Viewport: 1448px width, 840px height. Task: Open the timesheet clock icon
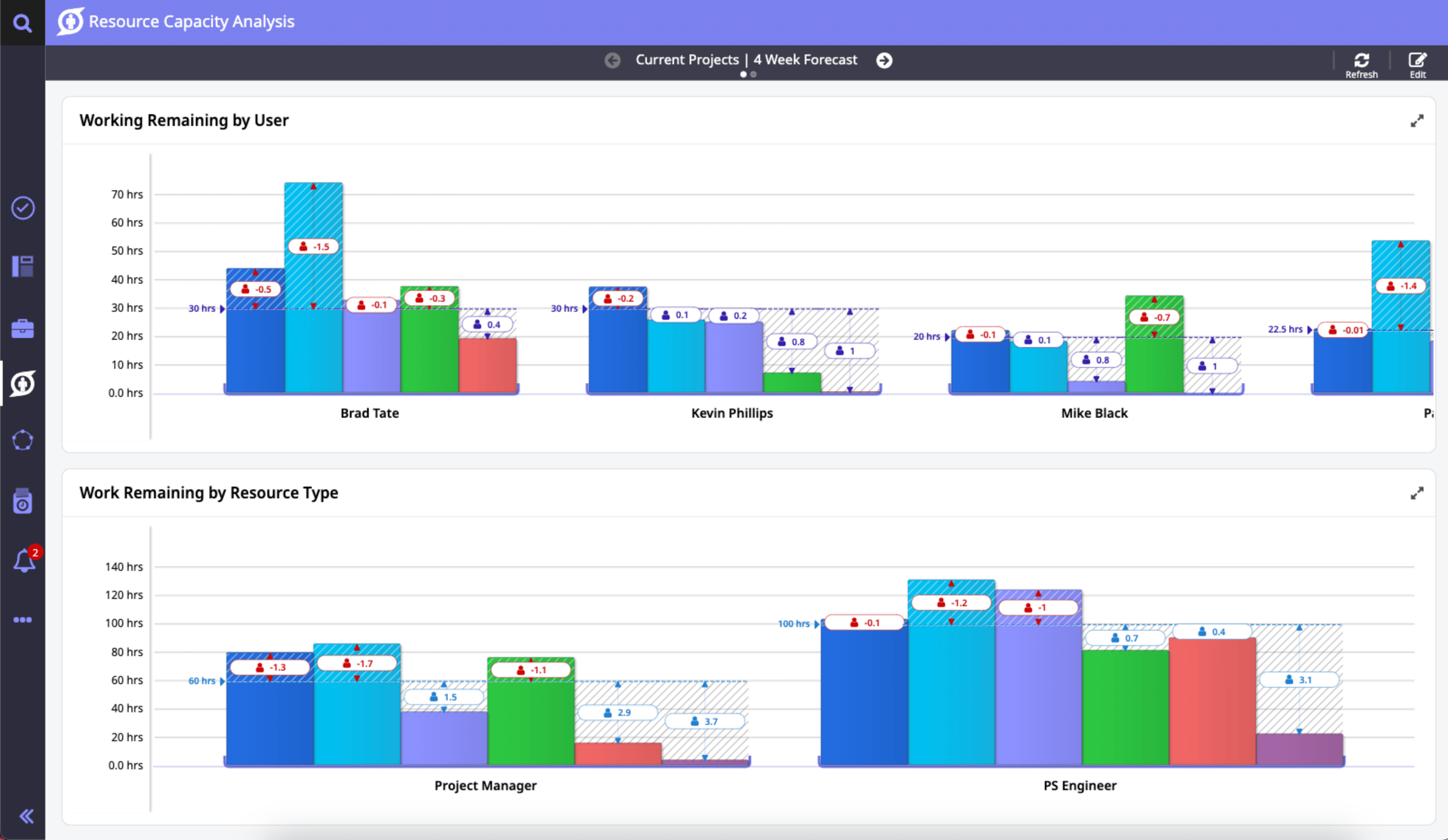coord(23,502)
